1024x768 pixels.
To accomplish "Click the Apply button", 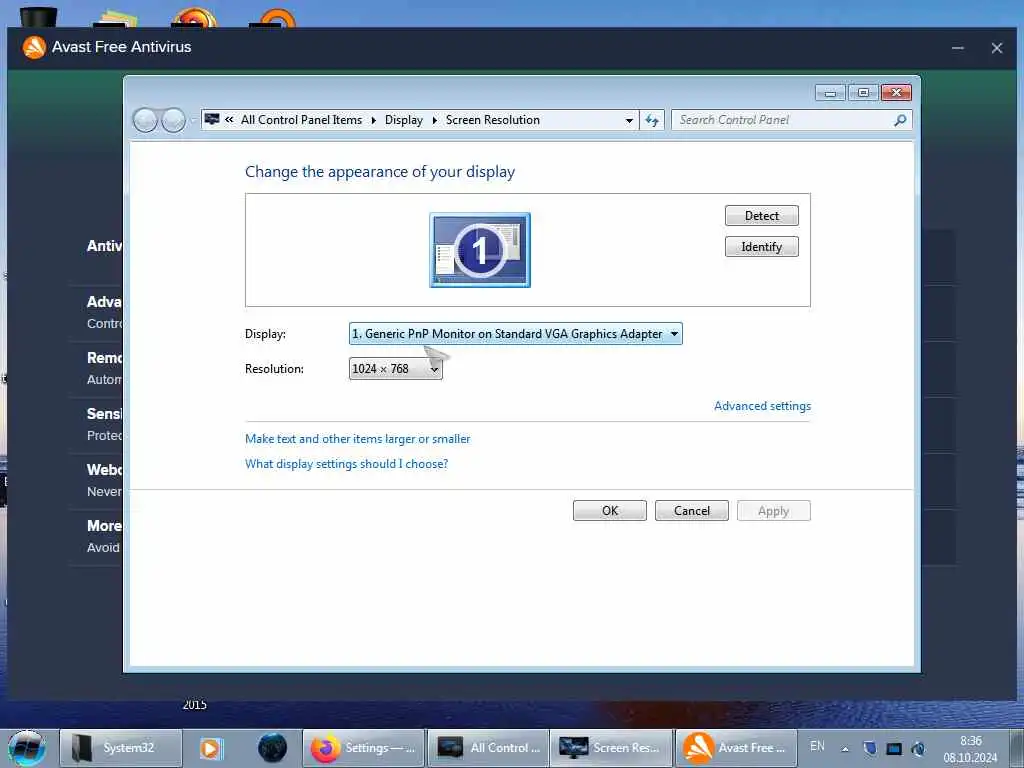I will coord(774,511).
